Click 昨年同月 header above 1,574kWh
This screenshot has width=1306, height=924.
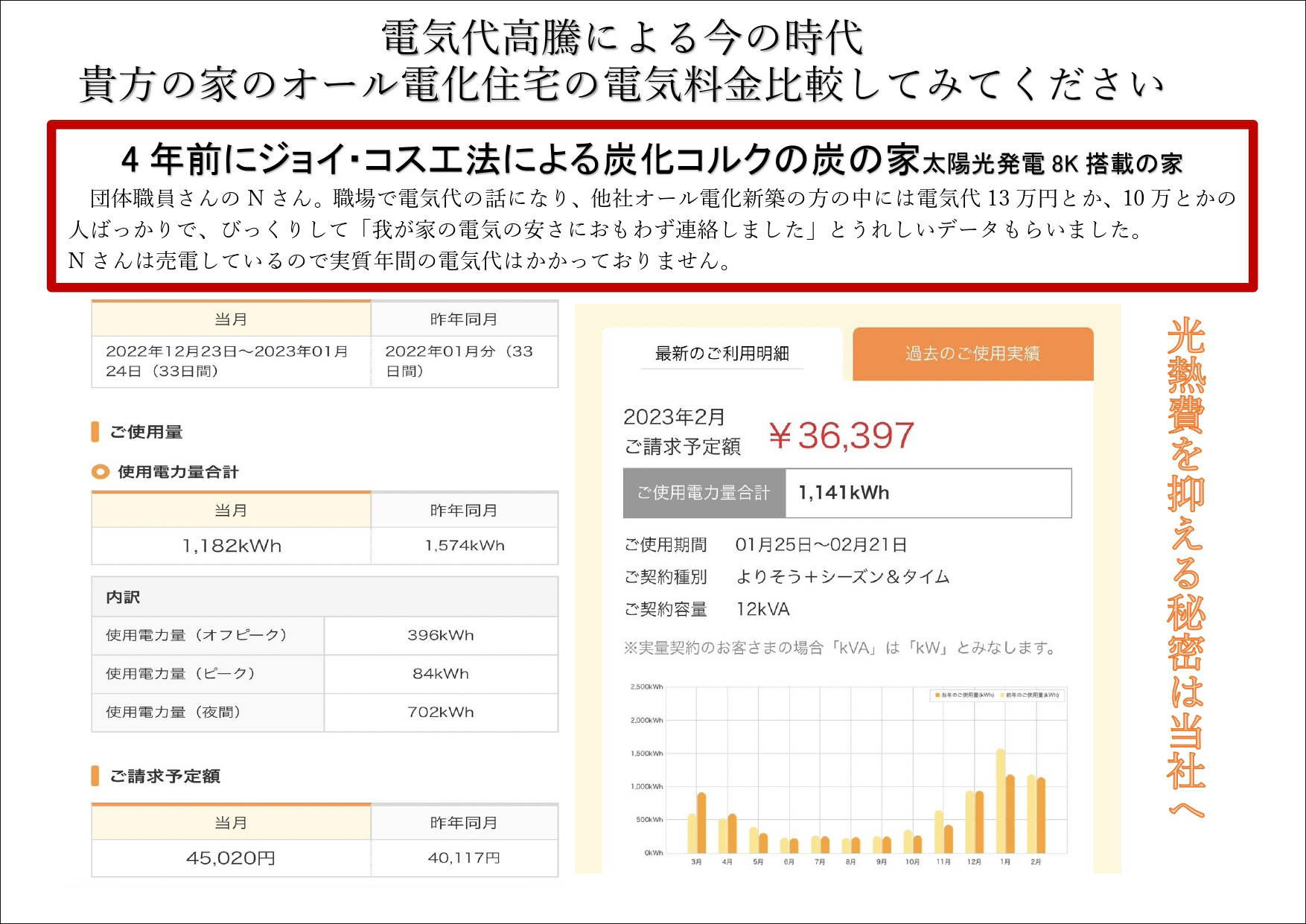[464, 511]
